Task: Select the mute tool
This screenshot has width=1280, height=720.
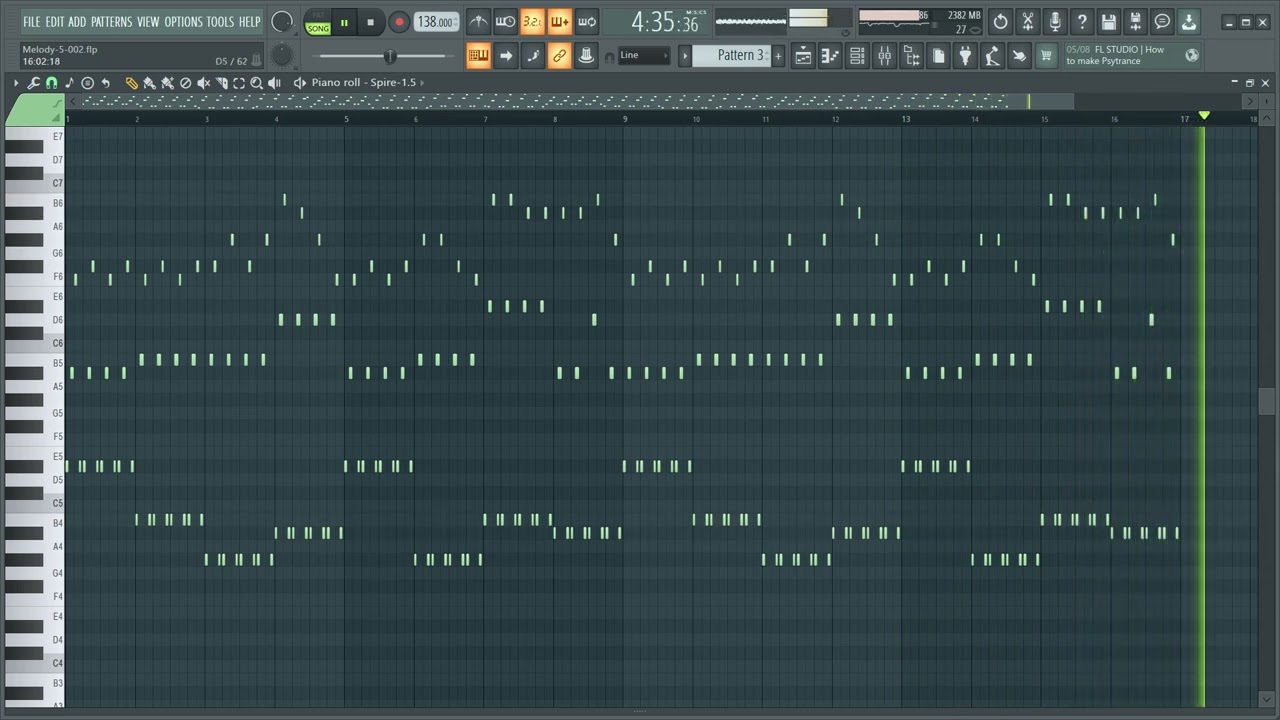Action: click(203, 83)
